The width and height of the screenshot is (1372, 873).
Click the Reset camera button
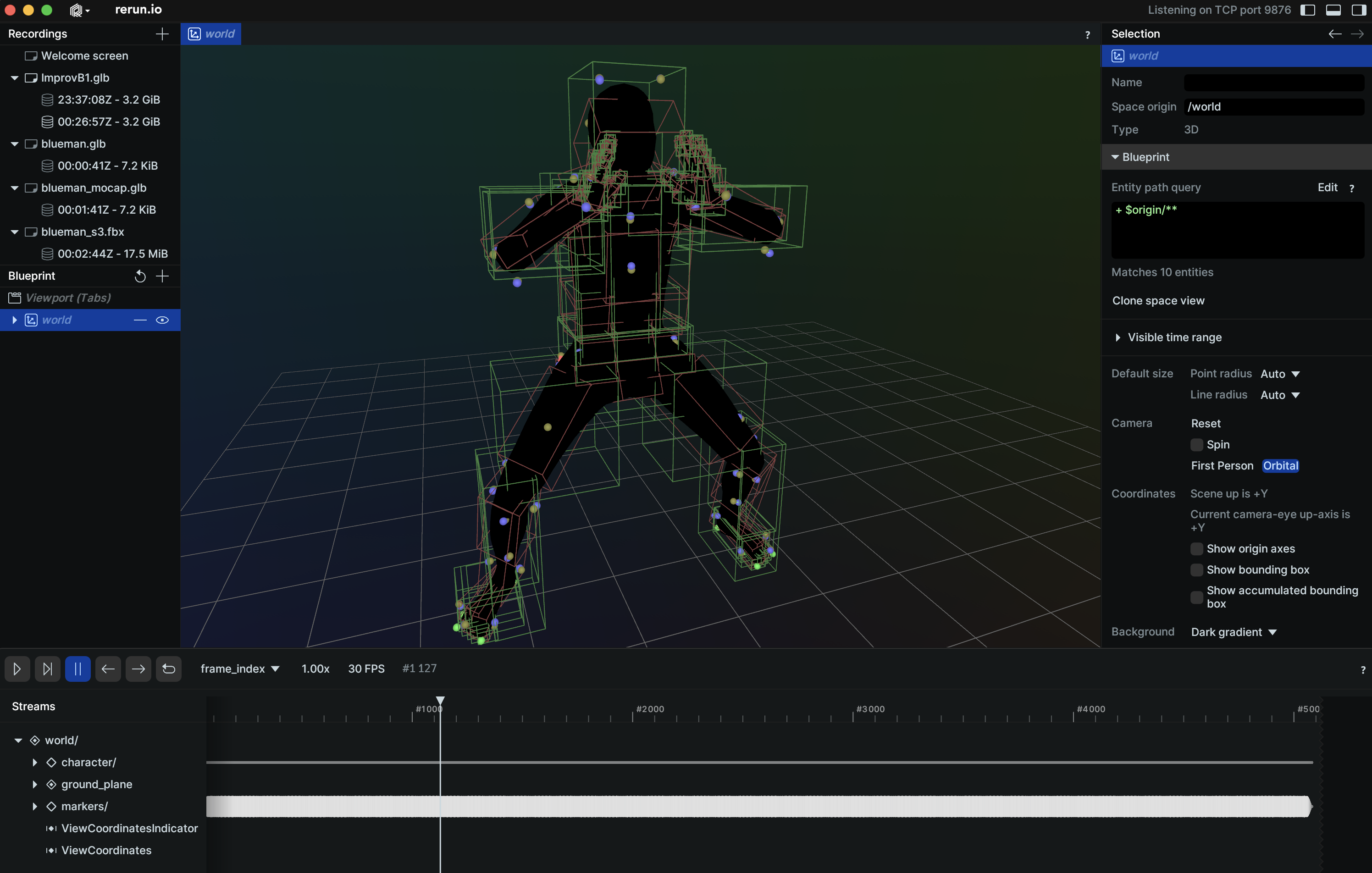(1206, 422)
